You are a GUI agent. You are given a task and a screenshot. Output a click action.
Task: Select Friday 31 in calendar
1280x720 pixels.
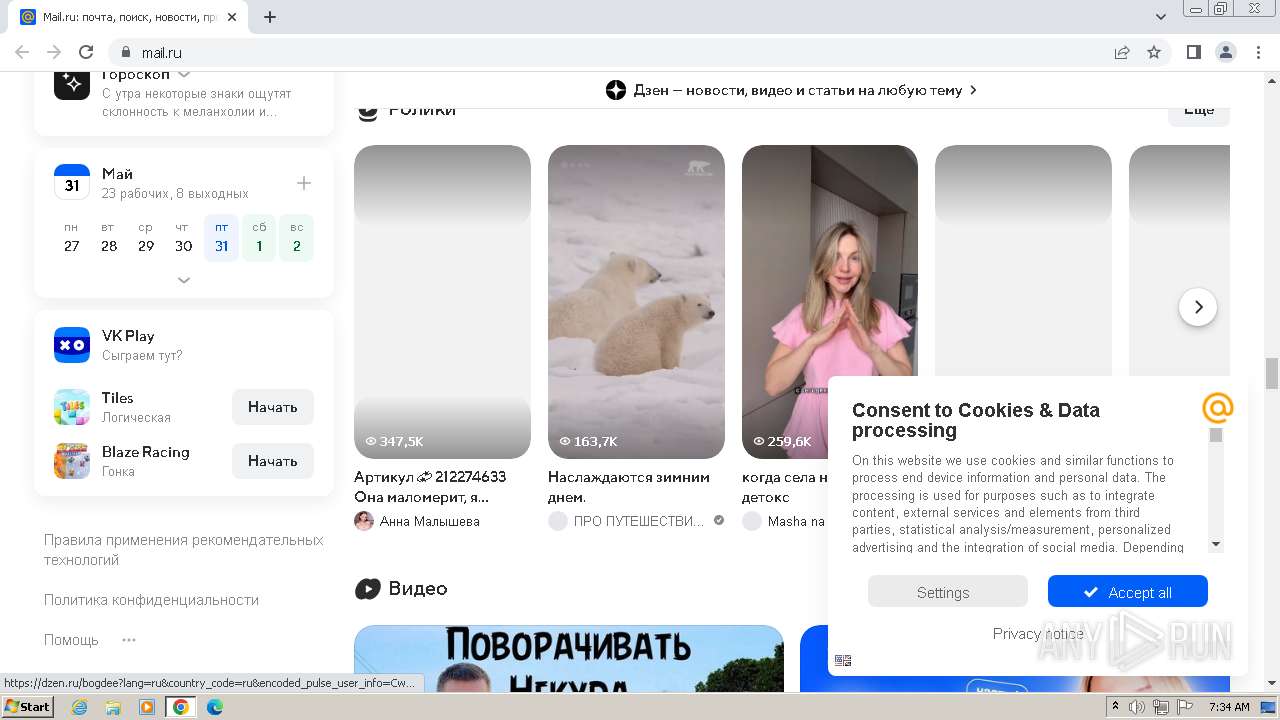tap(221, 238)
